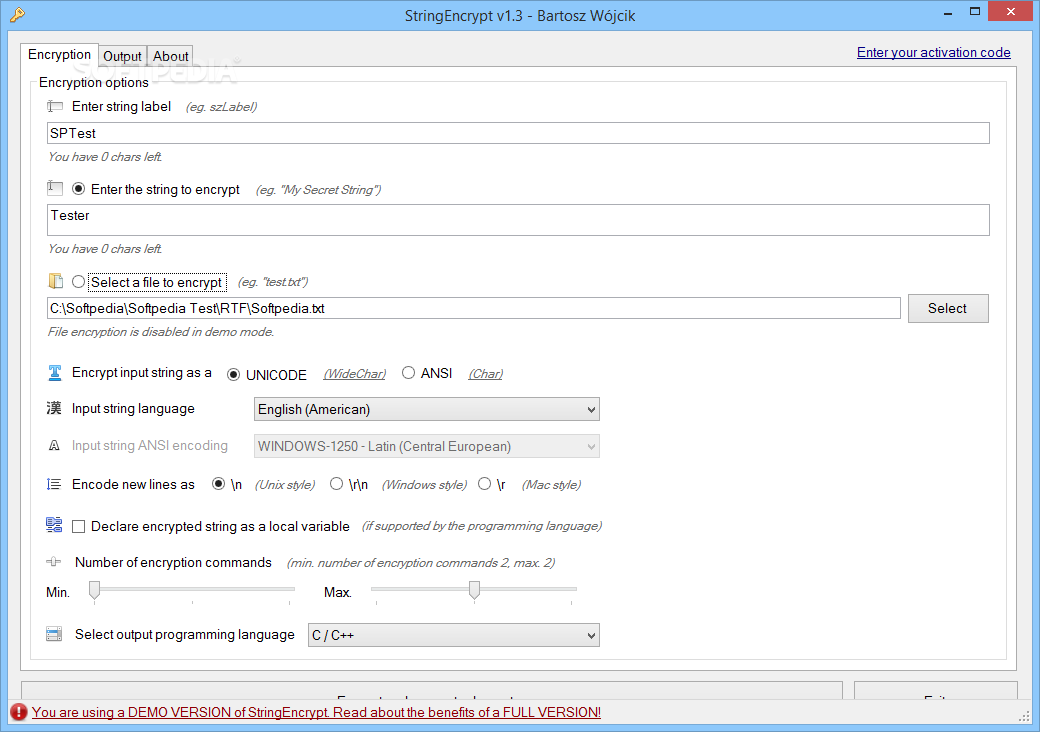Click the Min. encryption commands slider thumb
This screenshot has height=732, width=1040.
[95, 590]
